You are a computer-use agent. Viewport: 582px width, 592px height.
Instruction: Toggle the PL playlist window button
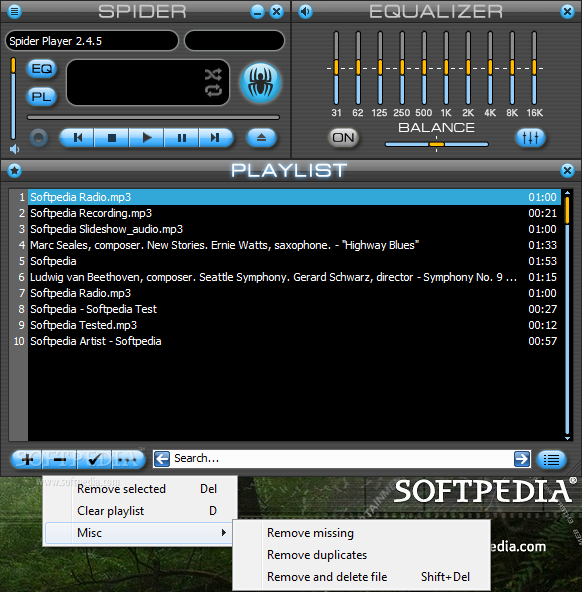pyautogui.click(x=42, y=97)
